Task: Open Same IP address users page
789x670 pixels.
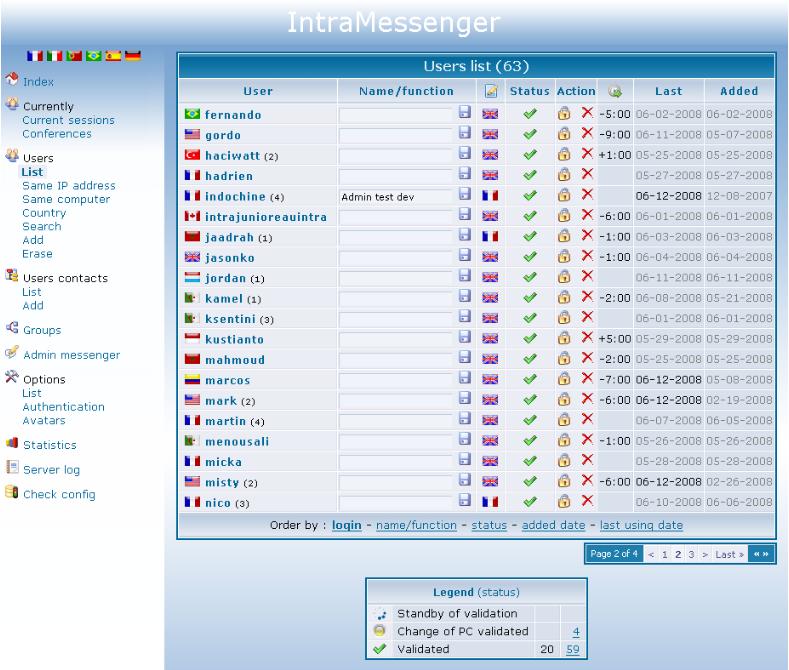Action: tap(69, 186)
